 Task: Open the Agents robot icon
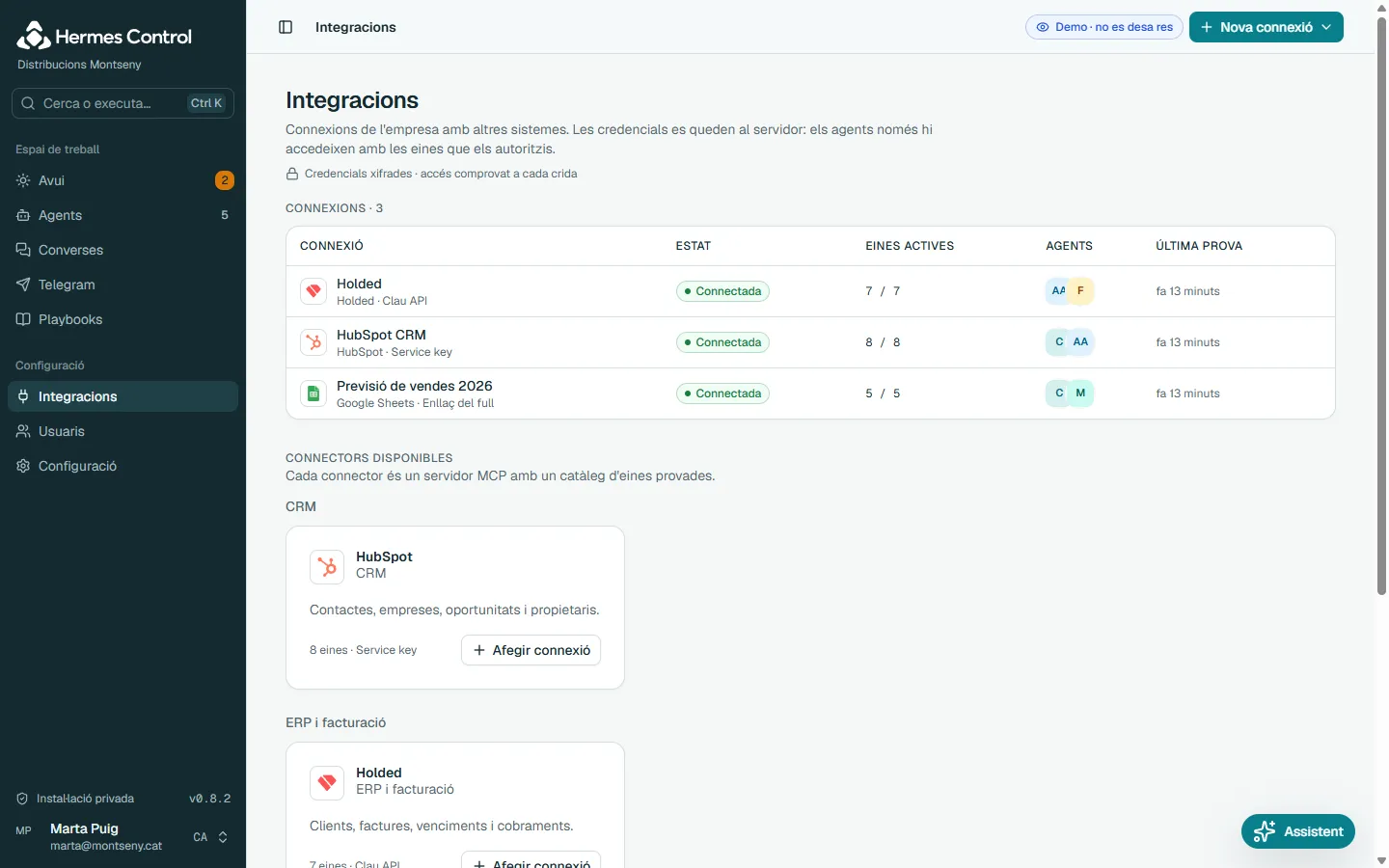click(23, 215)
